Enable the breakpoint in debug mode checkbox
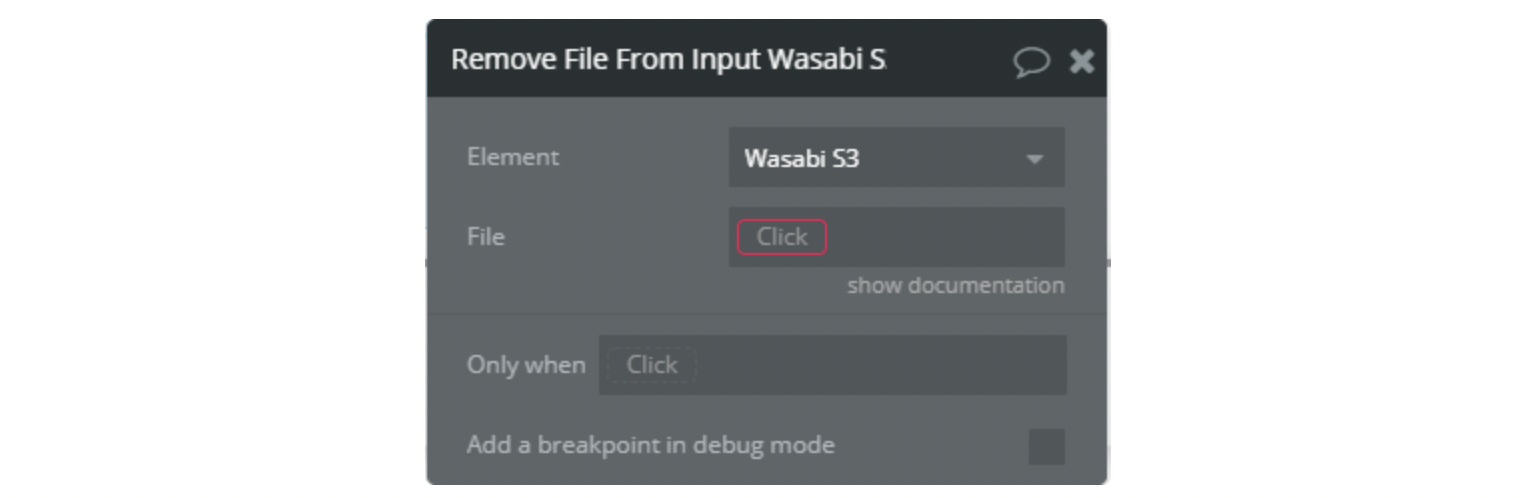The image size is (1530, 498). pos(1046,446)
